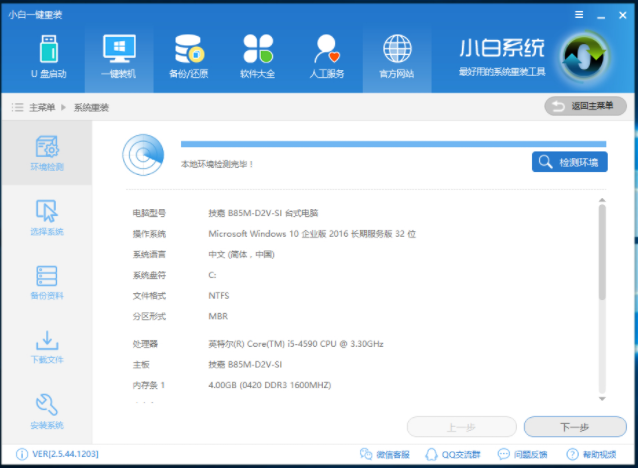The image size is (642, 468).
Task: Click the i5-4590 CPU value
Action: click(x=296, y=344)
